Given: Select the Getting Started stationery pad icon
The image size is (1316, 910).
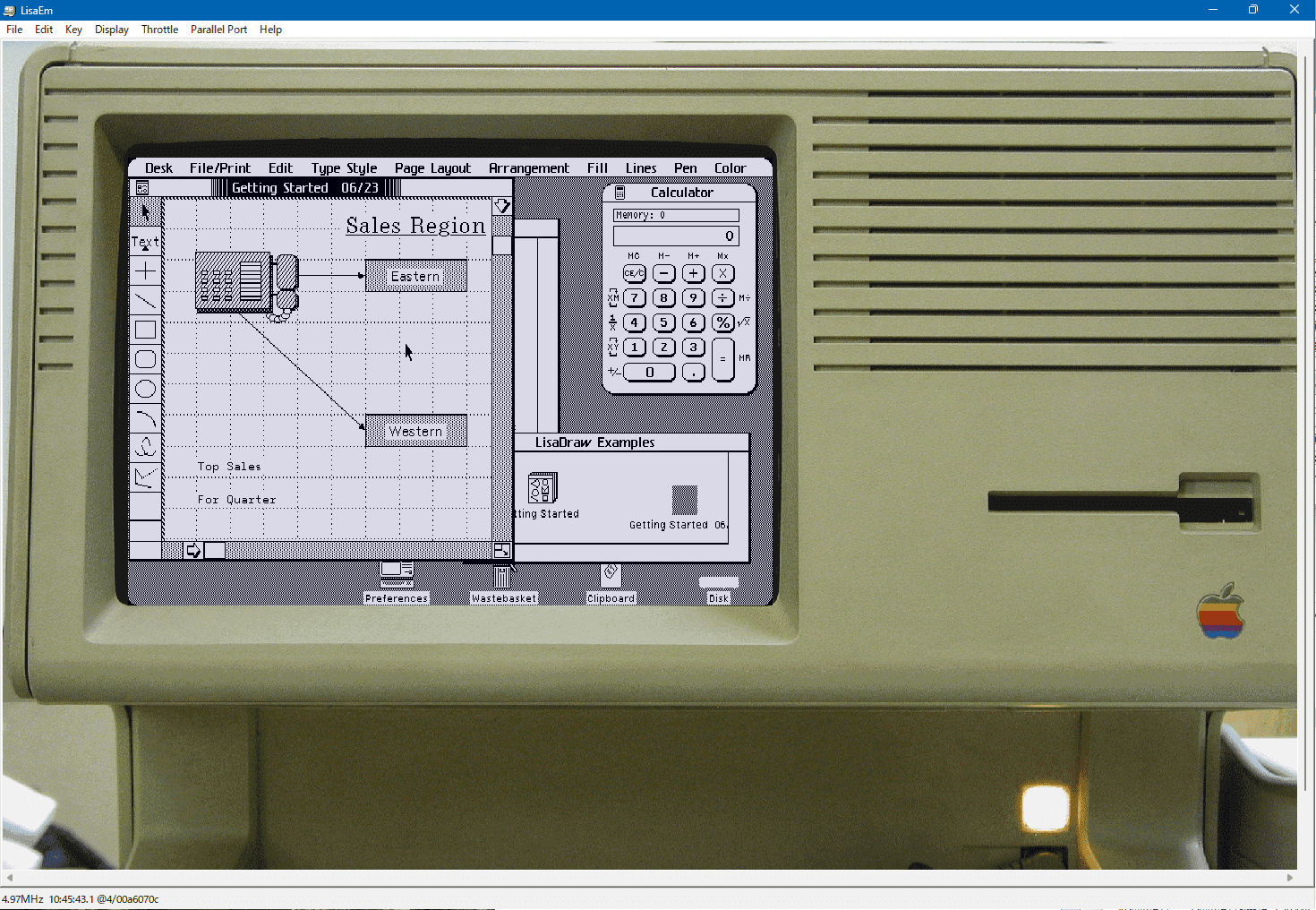Looking at the screenshot, I should (543, 488).
